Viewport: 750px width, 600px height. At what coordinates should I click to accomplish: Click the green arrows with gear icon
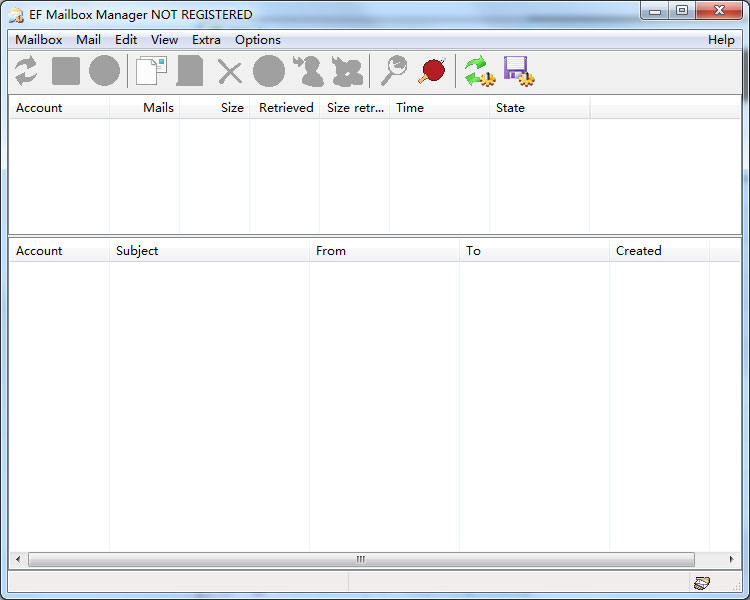click(x=479, y=71)
